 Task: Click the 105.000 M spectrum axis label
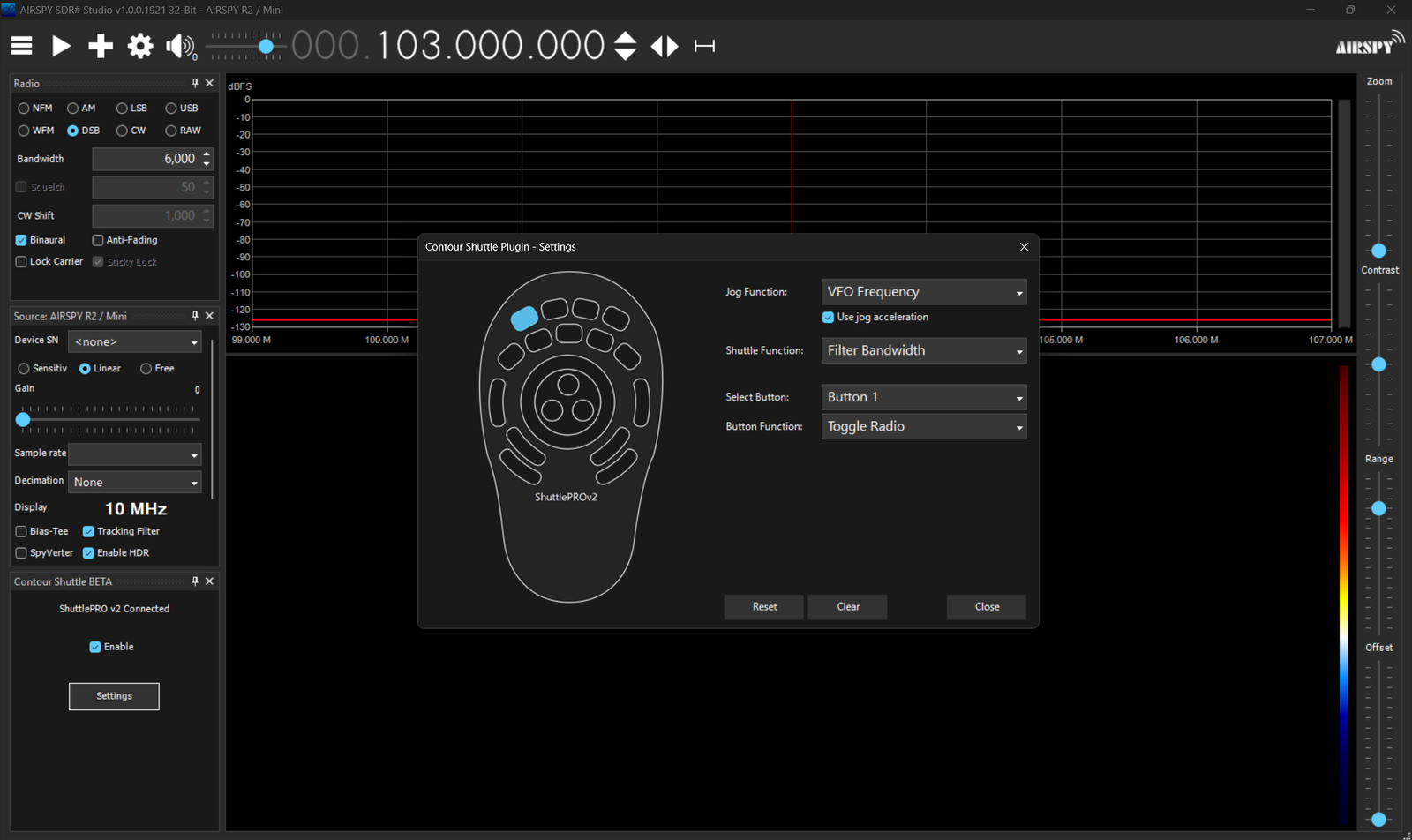coord(1061,340)
